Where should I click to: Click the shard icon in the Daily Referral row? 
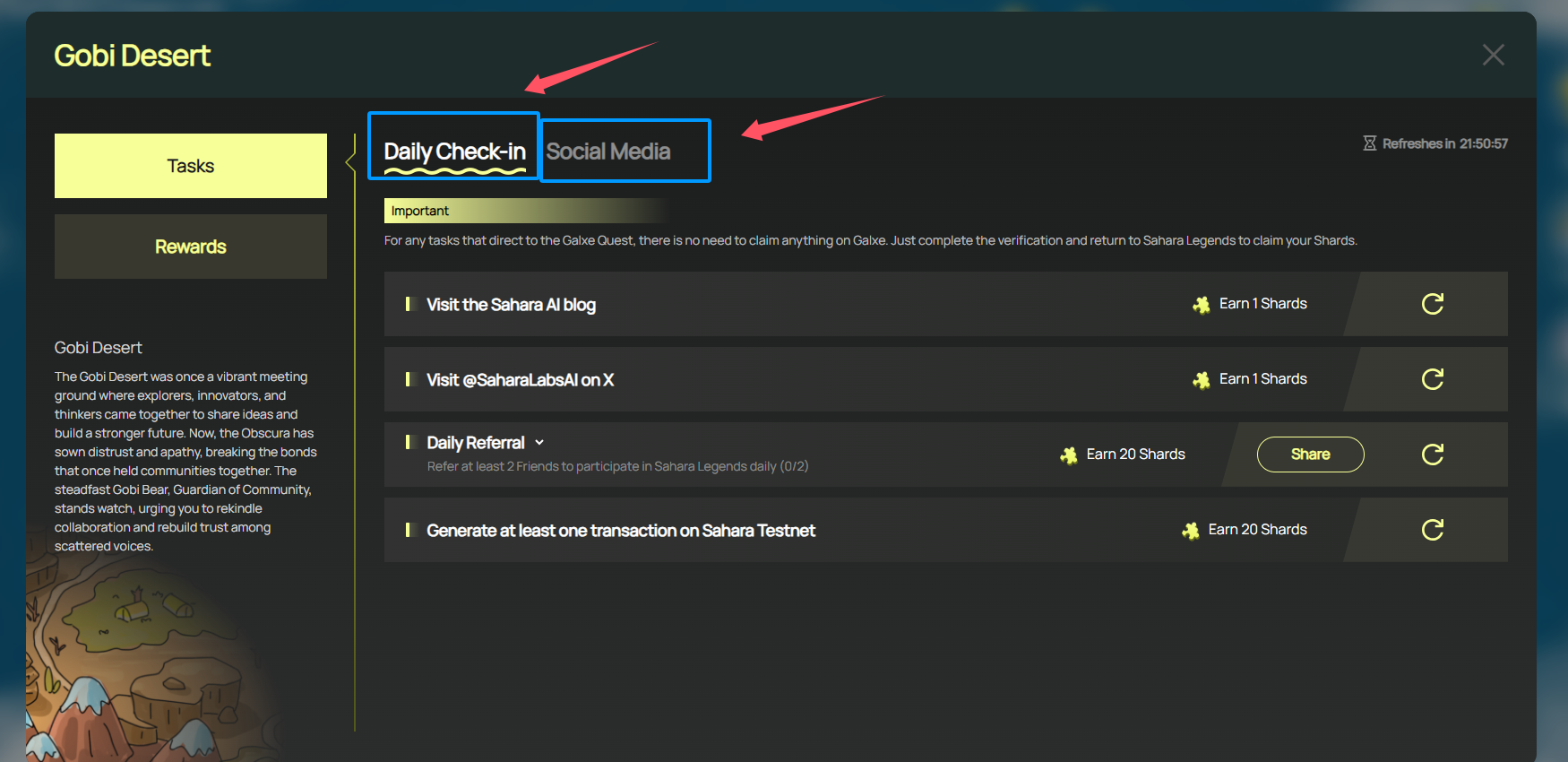pos(1069,455)
